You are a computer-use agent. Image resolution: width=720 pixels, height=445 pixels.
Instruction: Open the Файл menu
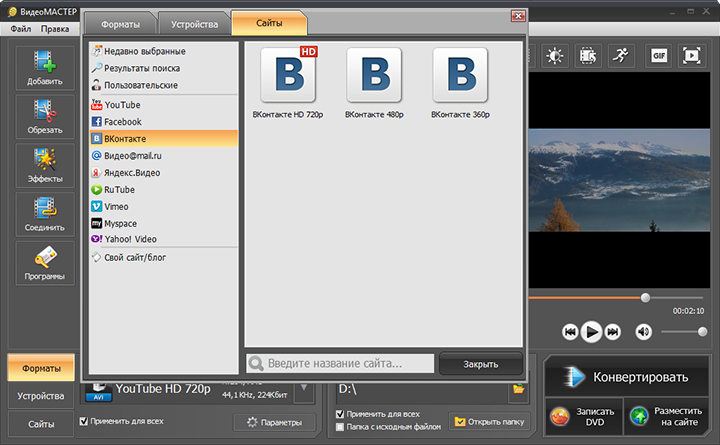pyautogui.click(x=21, y=29)
